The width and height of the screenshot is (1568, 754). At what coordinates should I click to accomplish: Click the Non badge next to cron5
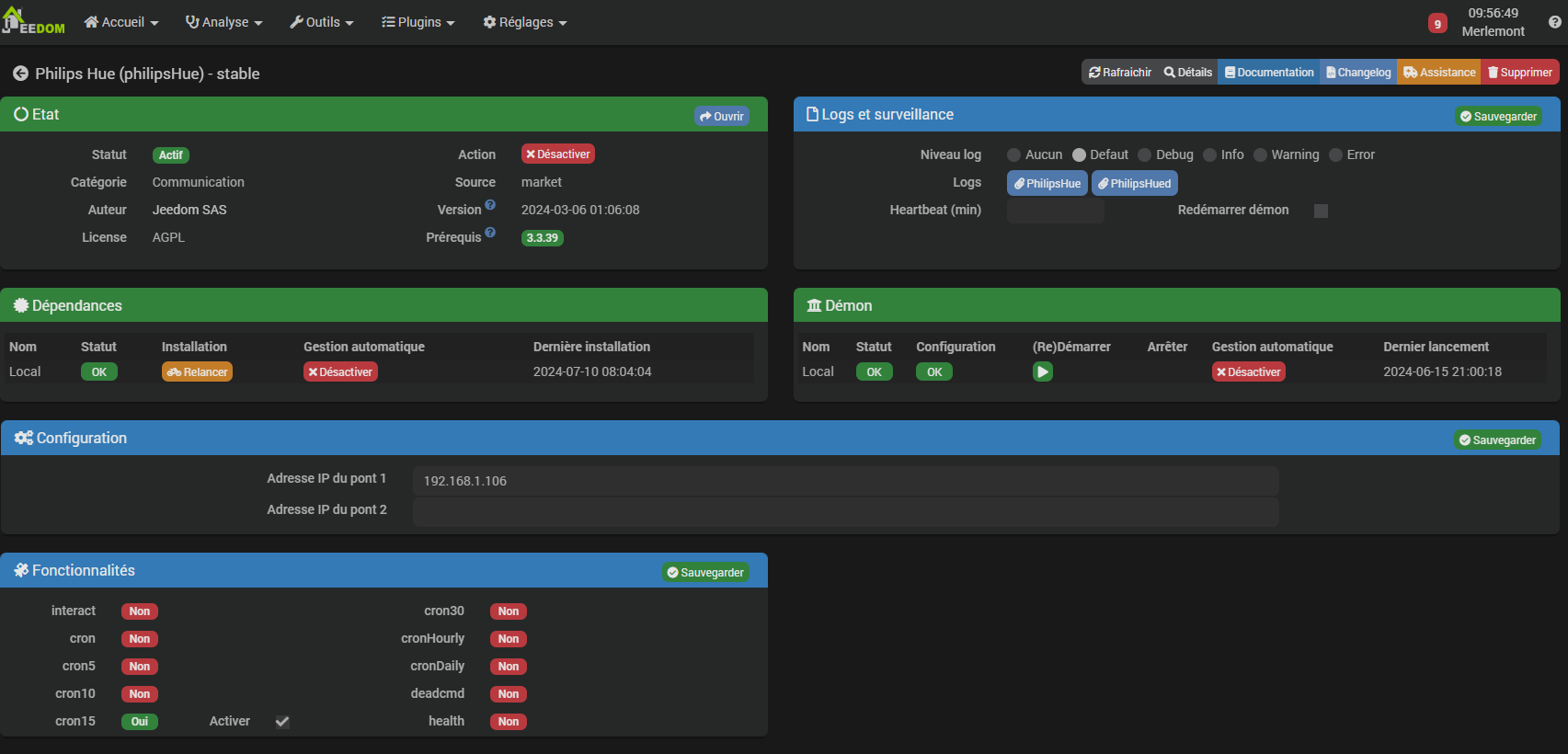140,667
